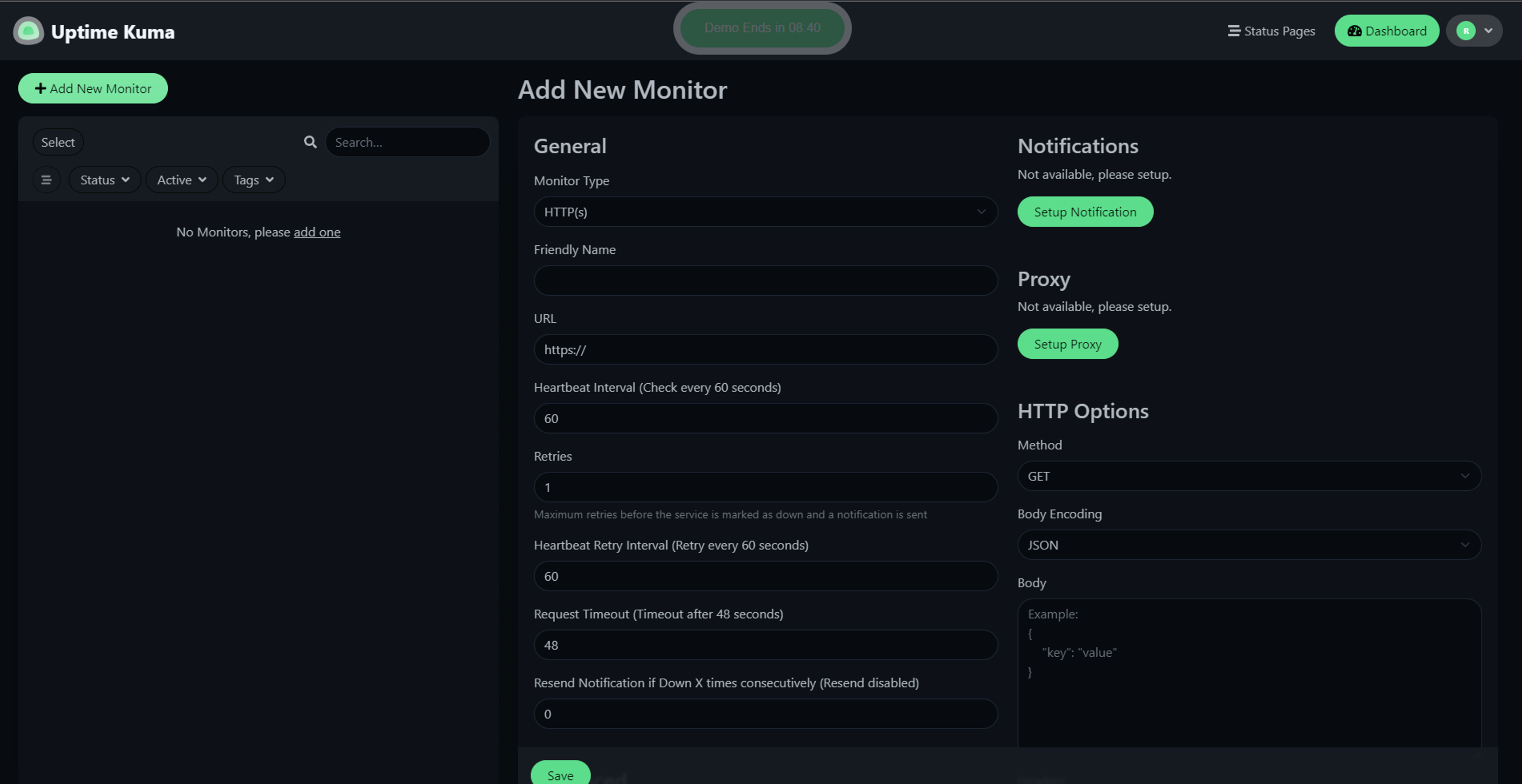Image resolution: width=1522 pixels, height=784 pixels.
Task: Click the URL https:// input field
Action: click(x=766, y=349)
